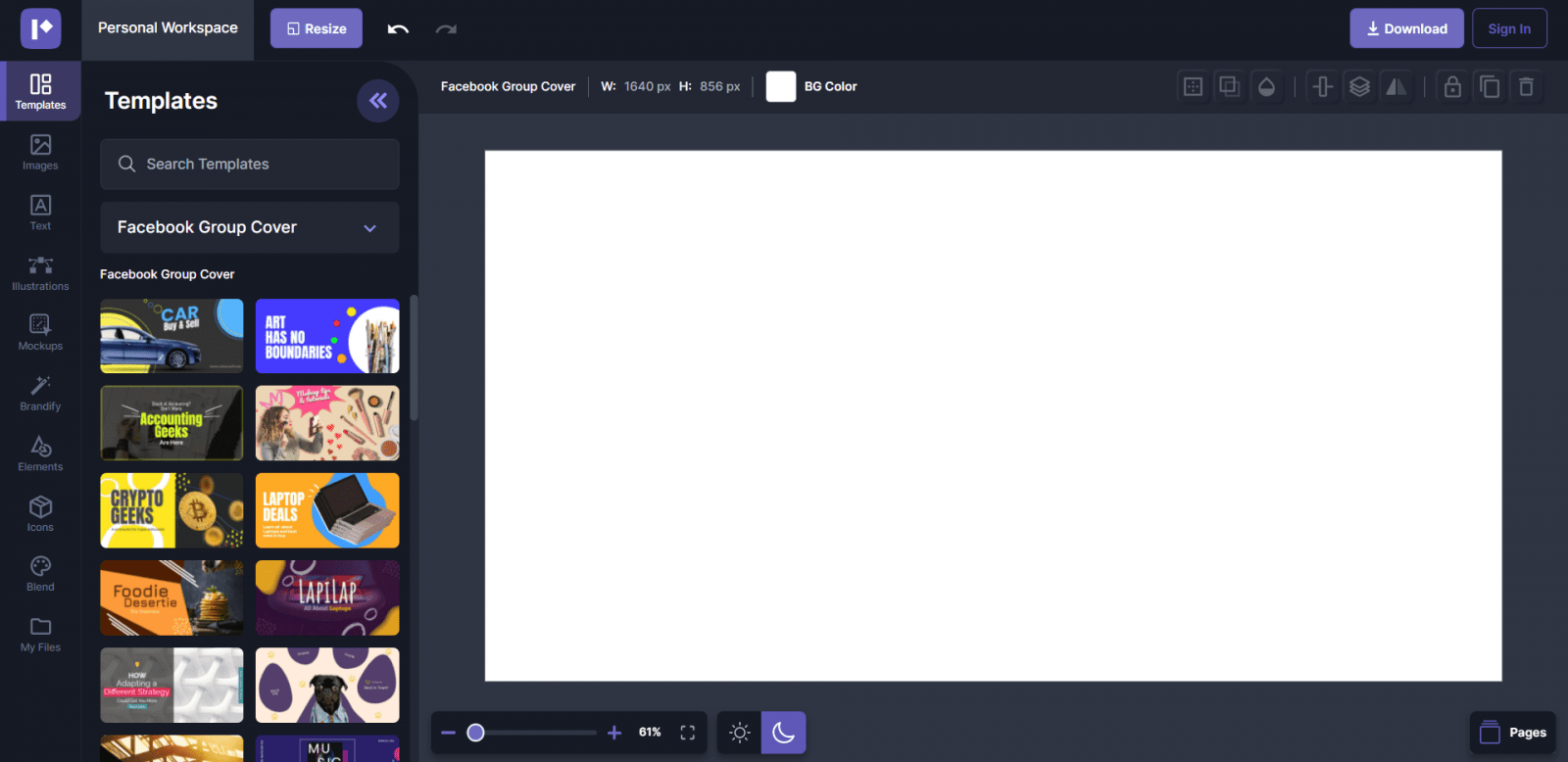Viewport: 1568px width, 762px height.
Task: Click the duplicate copy icon
Action: tap(1490, 87)
